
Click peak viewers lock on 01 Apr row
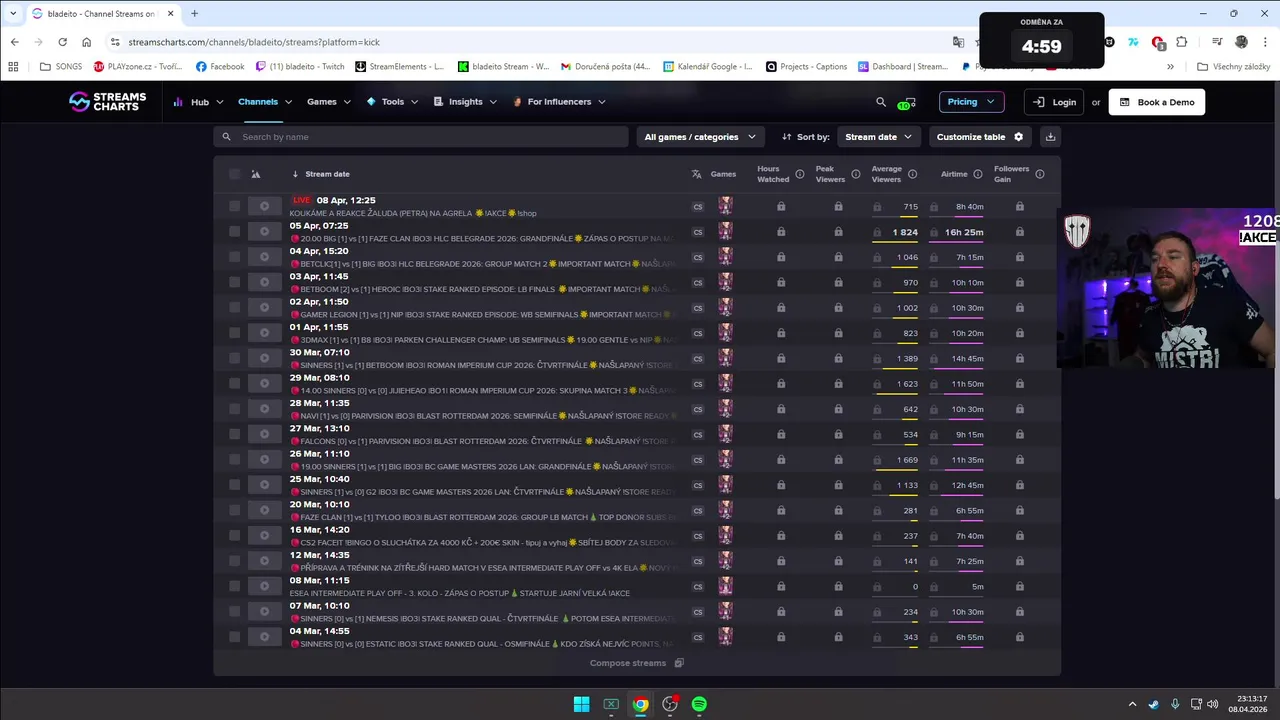pos(838,333)
